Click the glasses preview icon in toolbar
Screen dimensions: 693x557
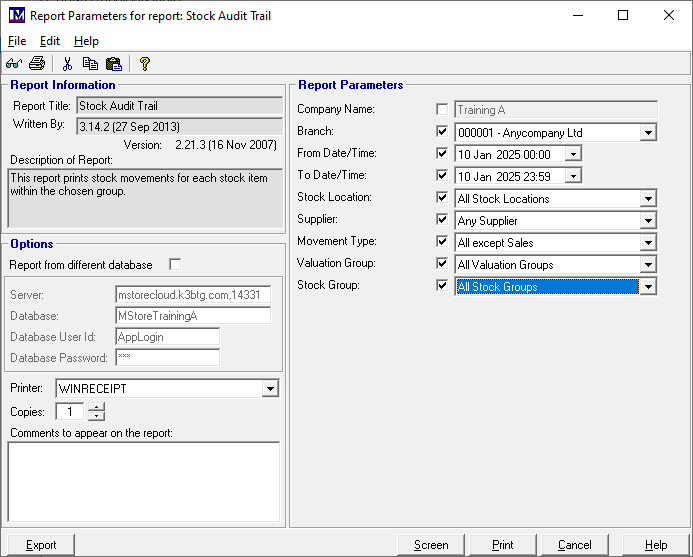pos(14,64)
